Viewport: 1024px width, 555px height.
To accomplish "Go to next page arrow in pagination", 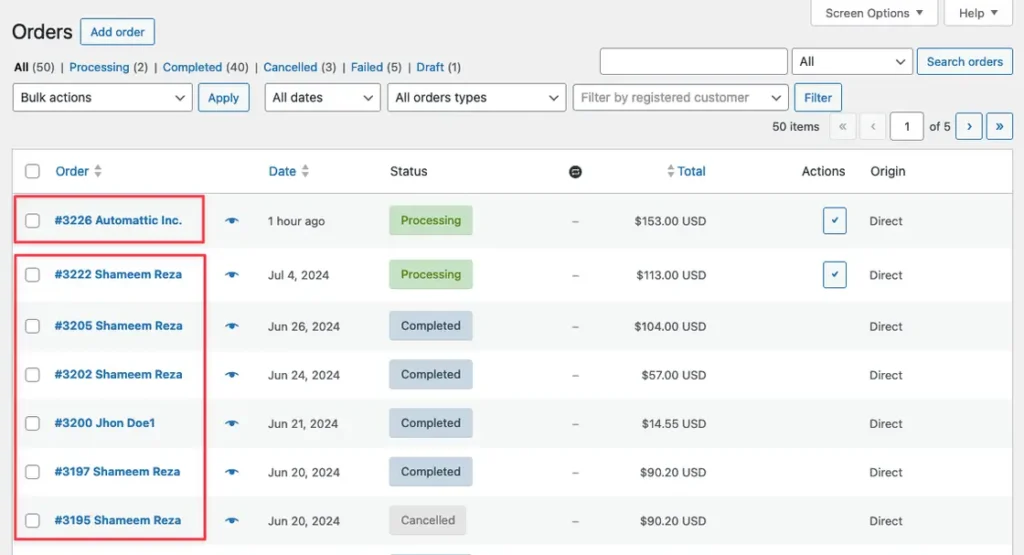I will [x=968, y=127].
